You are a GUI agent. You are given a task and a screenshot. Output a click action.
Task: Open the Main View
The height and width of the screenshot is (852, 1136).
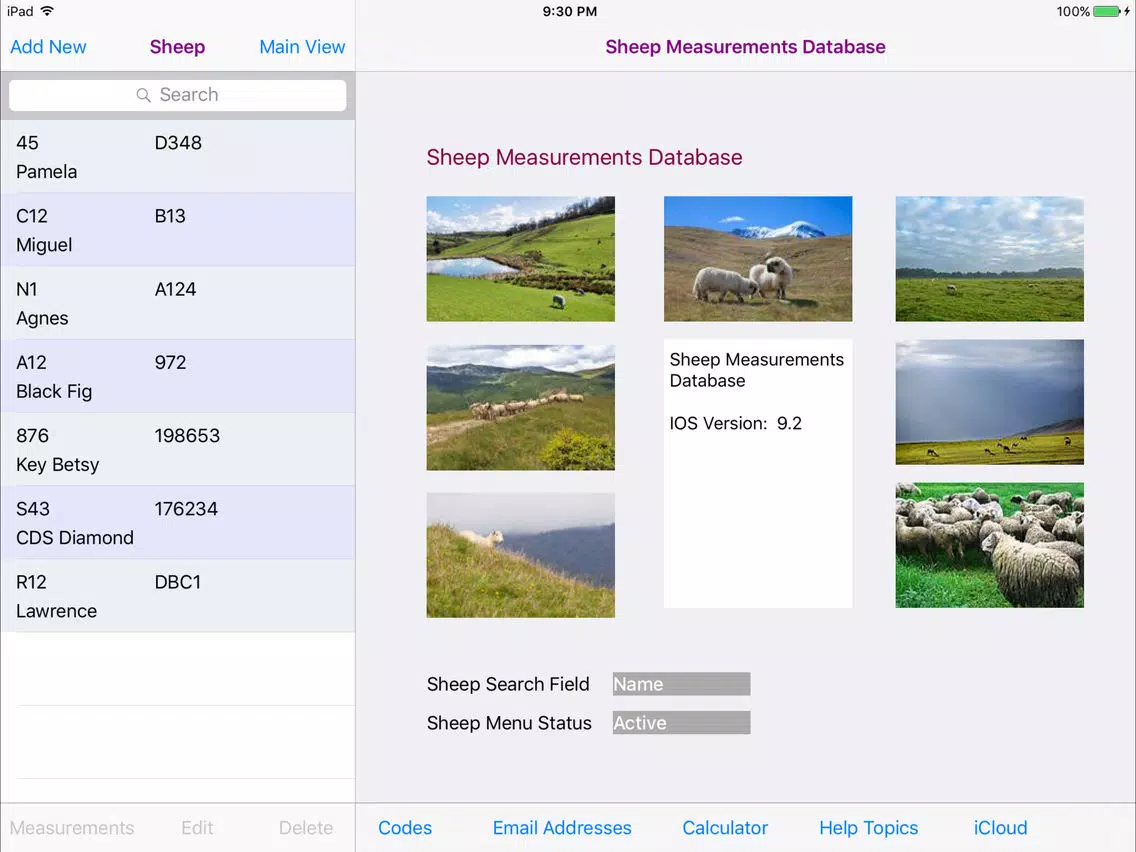[x=302, y=47]
